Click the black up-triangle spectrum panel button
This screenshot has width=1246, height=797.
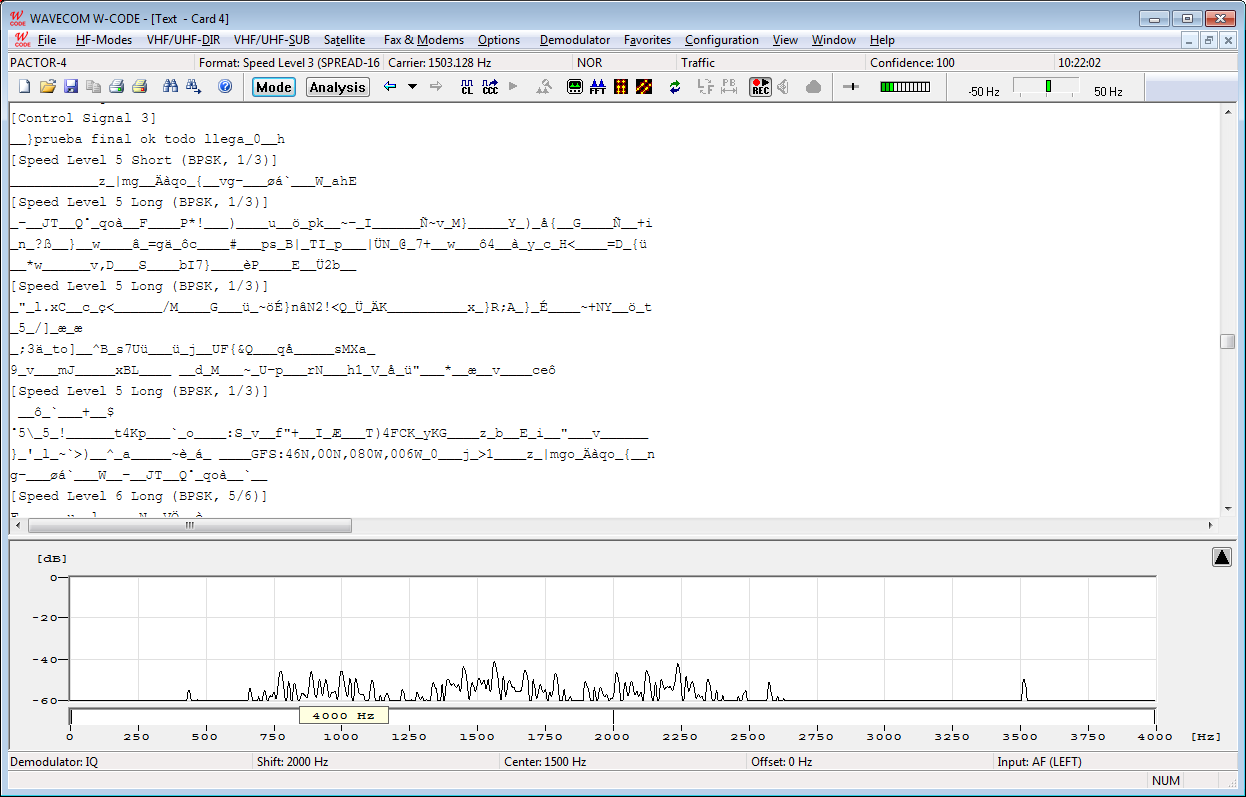click(x=1222, y=557)
